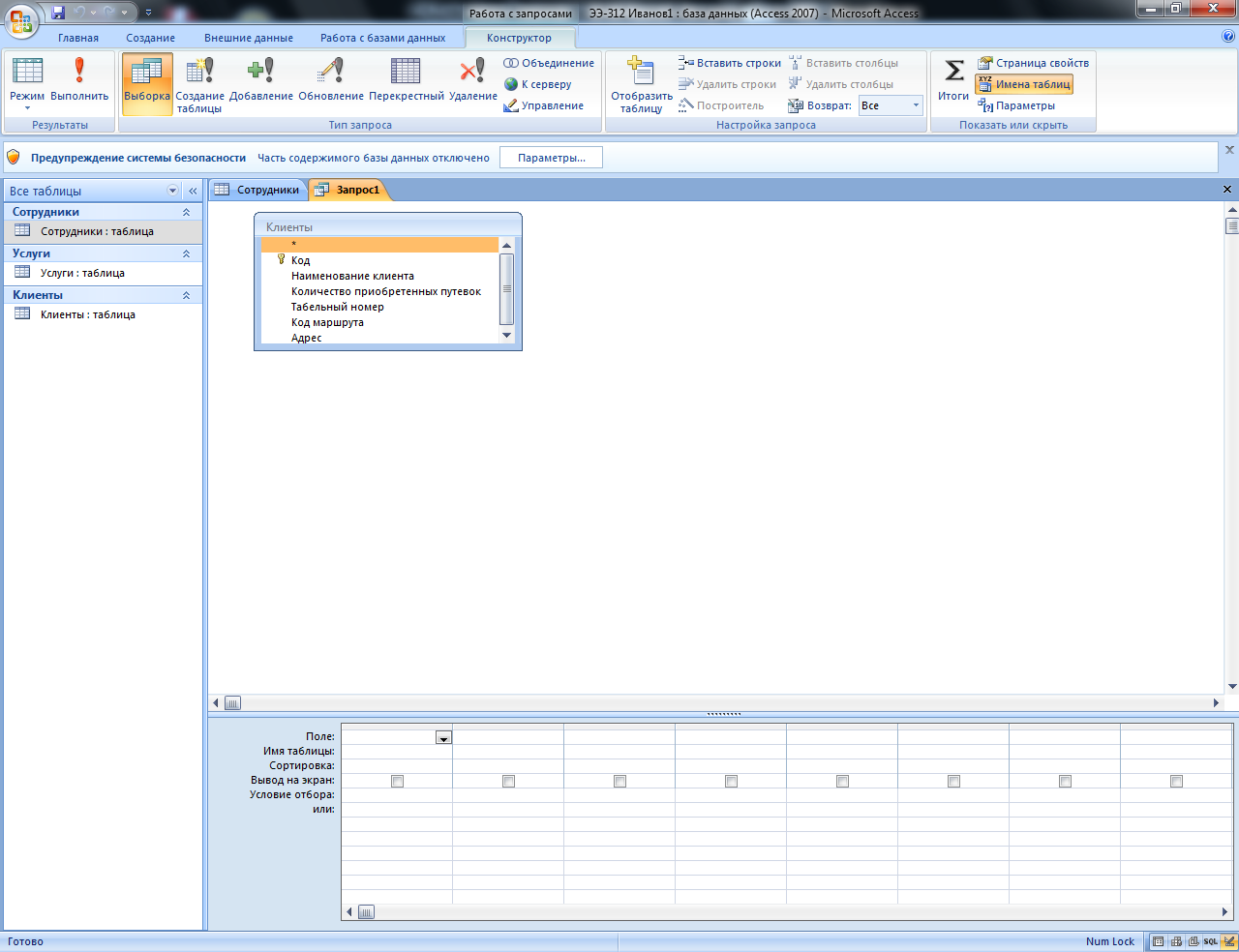Switch to Внешние данные ribbon tab
Screen dimensions: 1239x952
coord(249,38)
